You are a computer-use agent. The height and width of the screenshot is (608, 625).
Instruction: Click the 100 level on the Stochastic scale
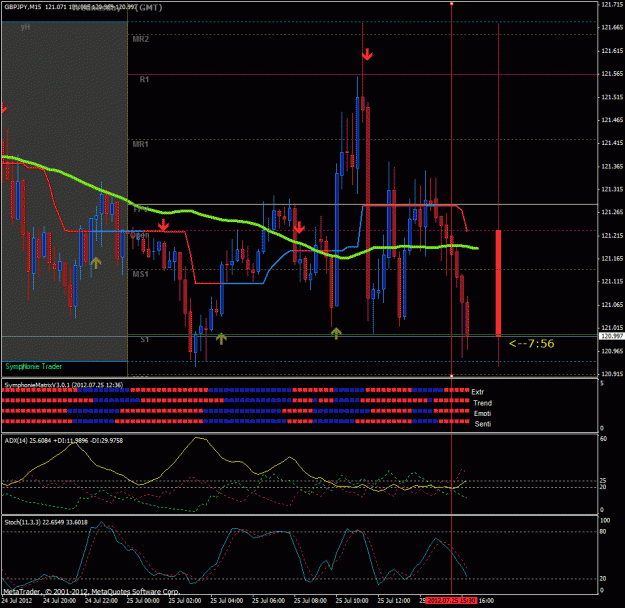(605, 521)
